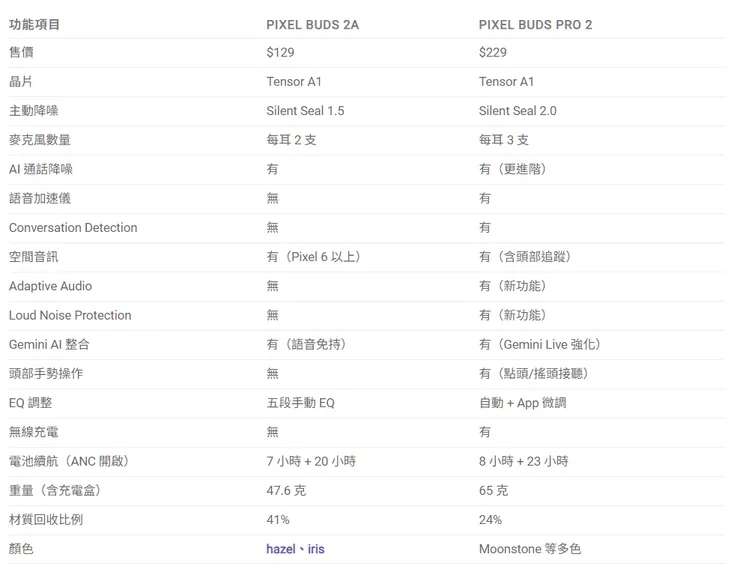Screen dimensions: 740x565
Task: Click Tensor A1 in the Pixel Buds Pro 2 column
Action: 506,82
